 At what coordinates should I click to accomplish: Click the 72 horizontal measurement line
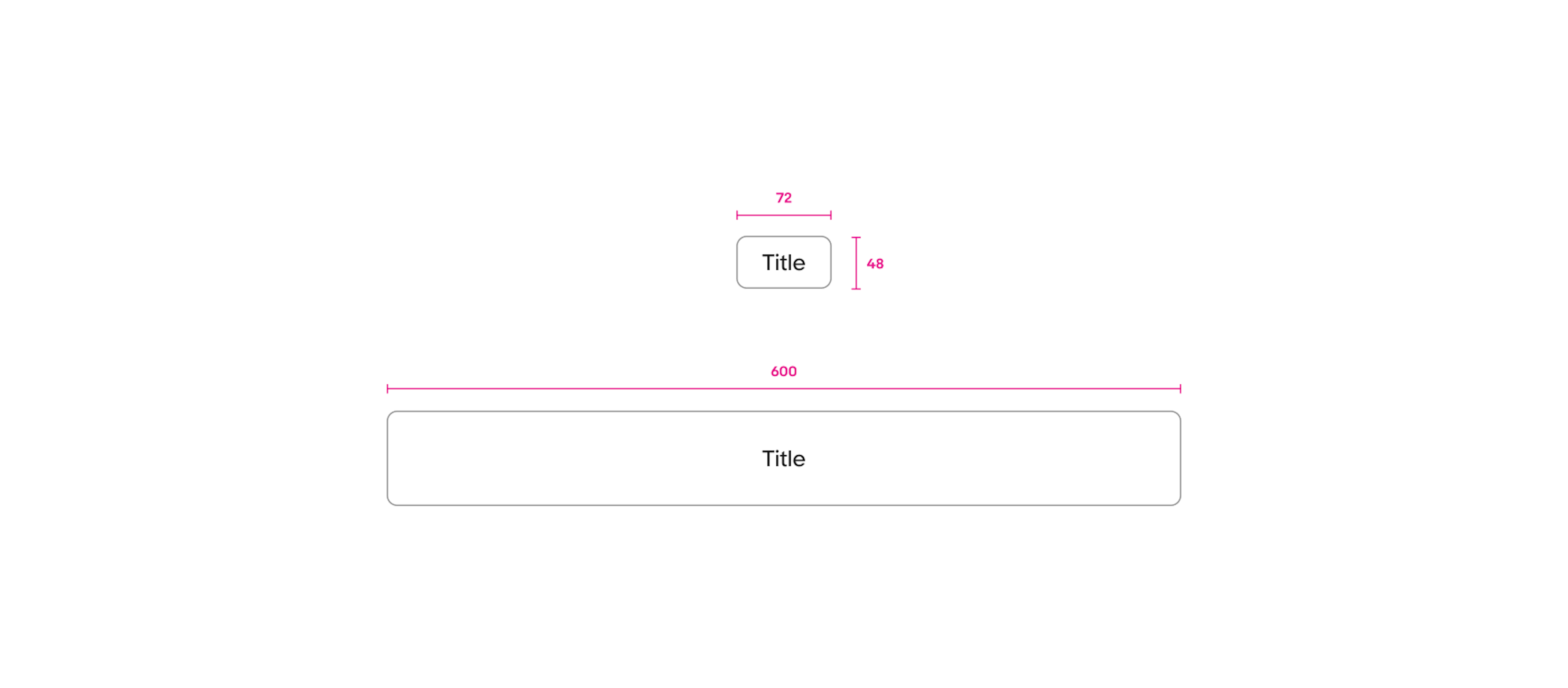point(784,215)
